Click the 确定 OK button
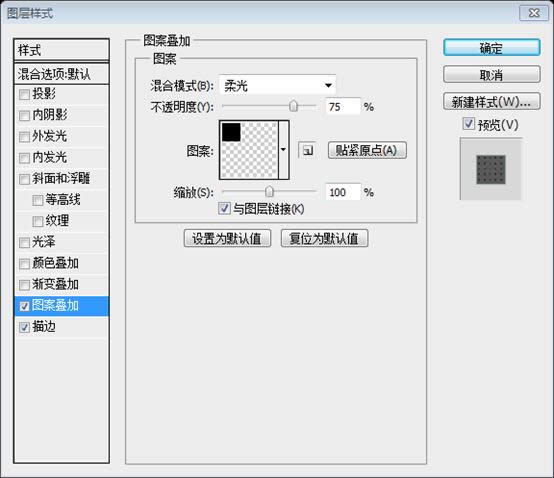This screenshot has height=478, width=554. pos(491,48)
